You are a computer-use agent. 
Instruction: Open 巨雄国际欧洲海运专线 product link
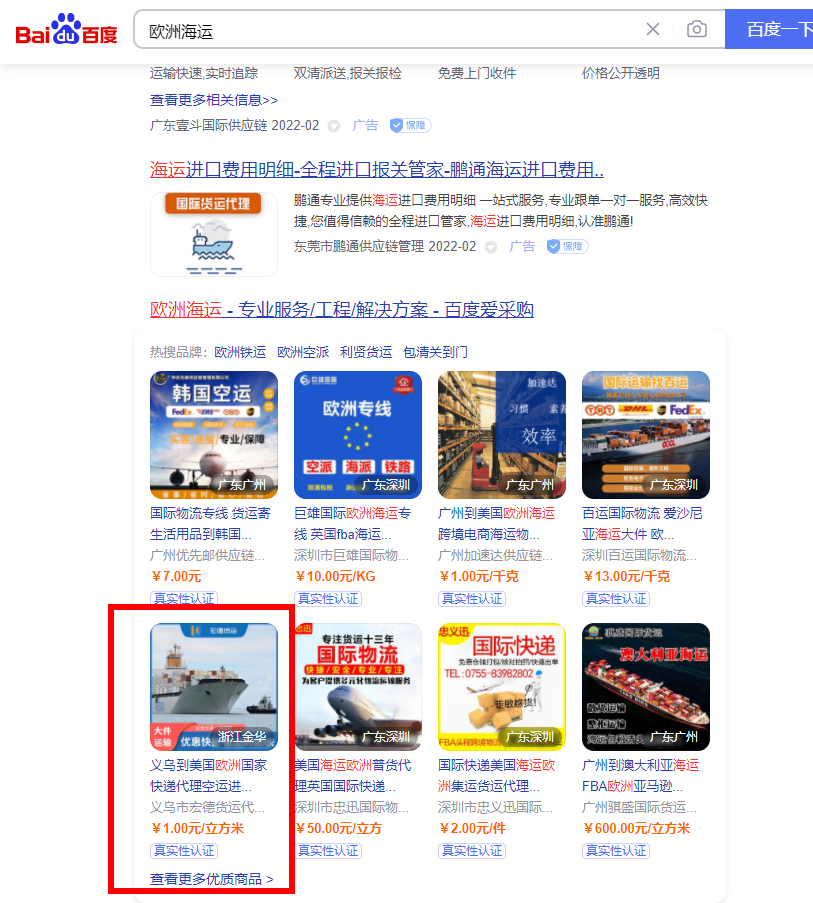pyautogui.click(x=352, y=523)
